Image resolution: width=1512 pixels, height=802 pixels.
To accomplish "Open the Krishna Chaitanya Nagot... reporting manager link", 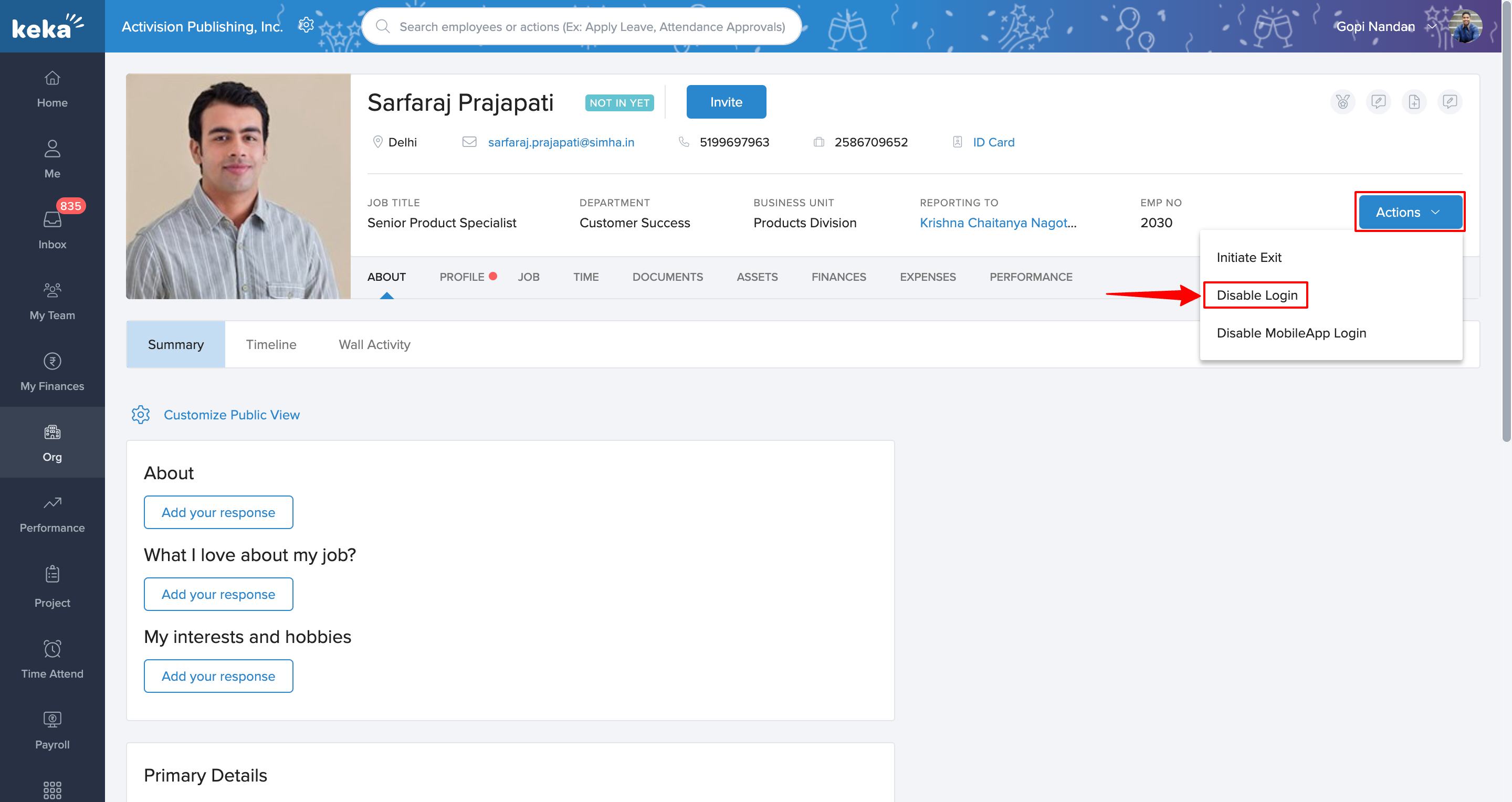I will pos(997,223).
